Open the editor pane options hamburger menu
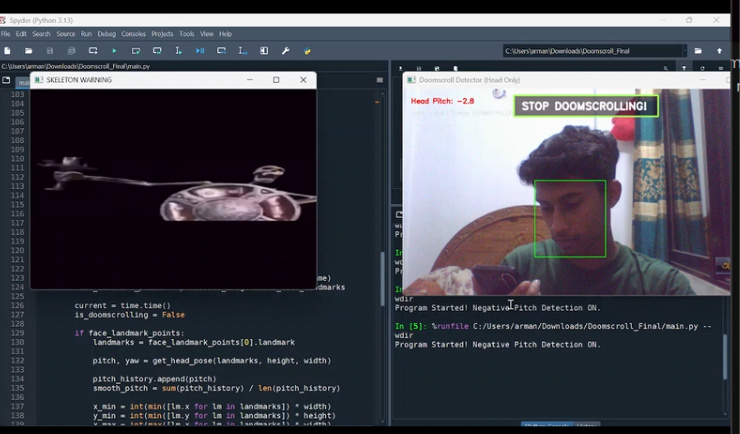This screenshot has height=434, width=740. pyautogui.click(x=380, y=80)
